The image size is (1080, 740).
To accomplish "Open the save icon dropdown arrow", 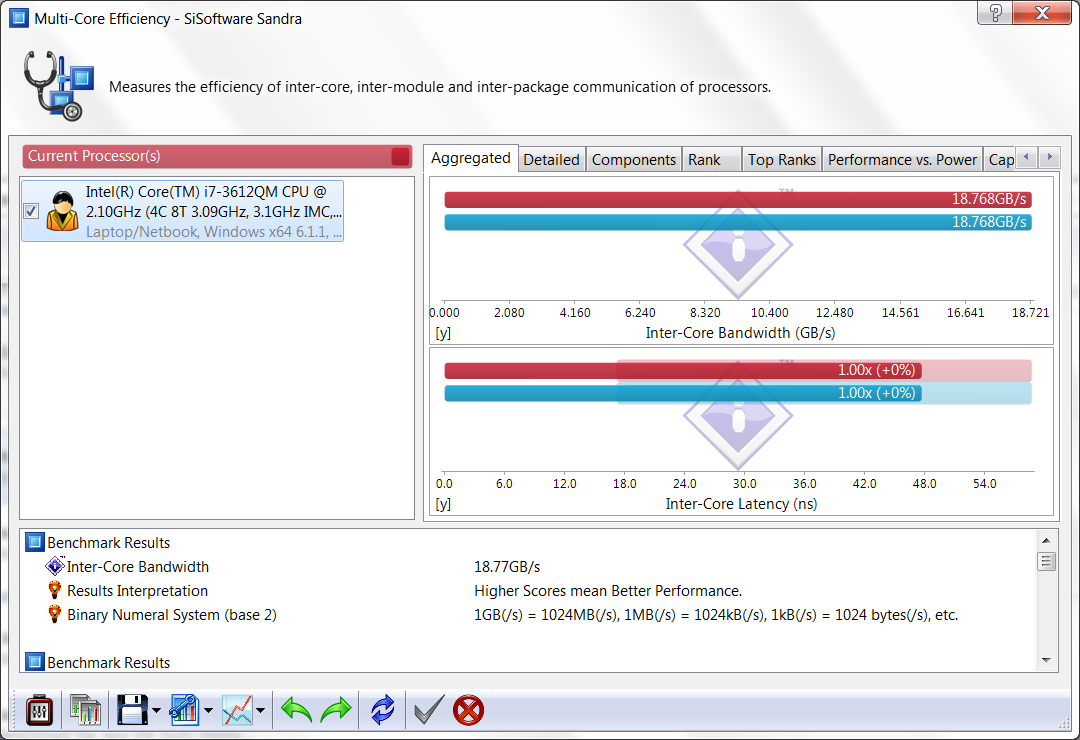I will tap(157, 710).
